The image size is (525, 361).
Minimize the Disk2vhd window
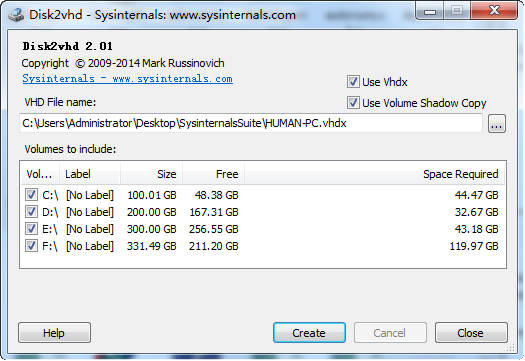[430, 11]
